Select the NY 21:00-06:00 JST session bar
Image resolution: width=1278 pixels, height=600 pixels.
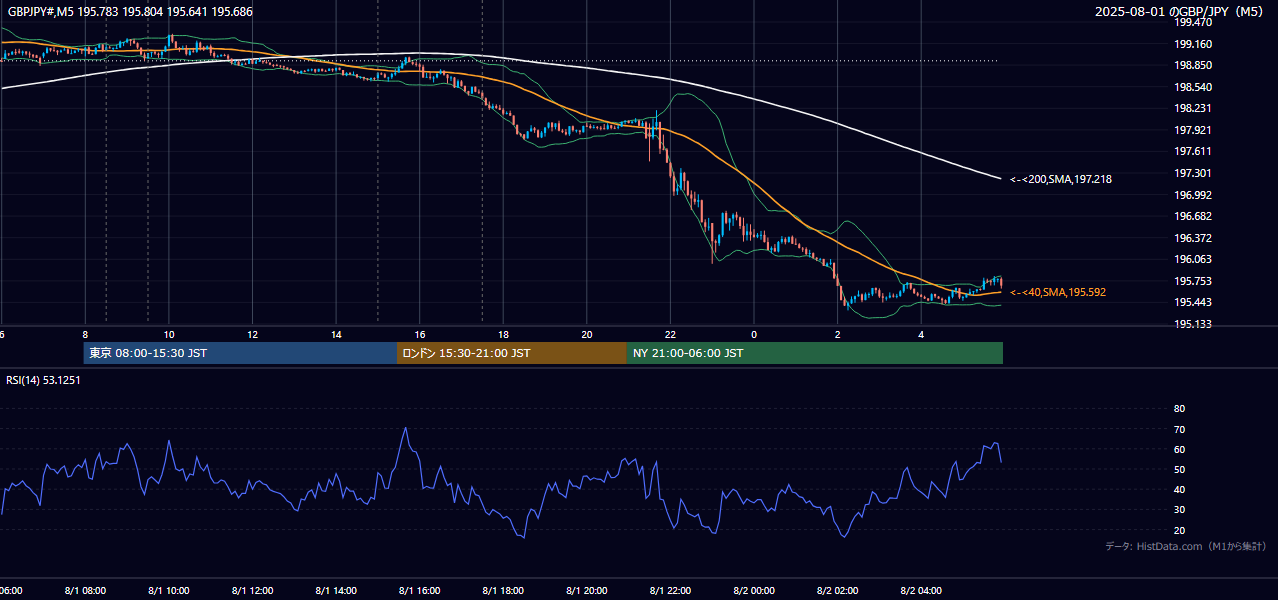[815, 353]
